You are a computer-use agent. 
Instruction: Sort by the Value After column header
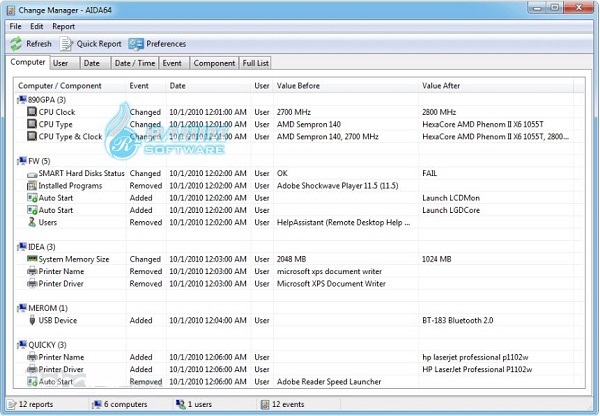(496, 86)
